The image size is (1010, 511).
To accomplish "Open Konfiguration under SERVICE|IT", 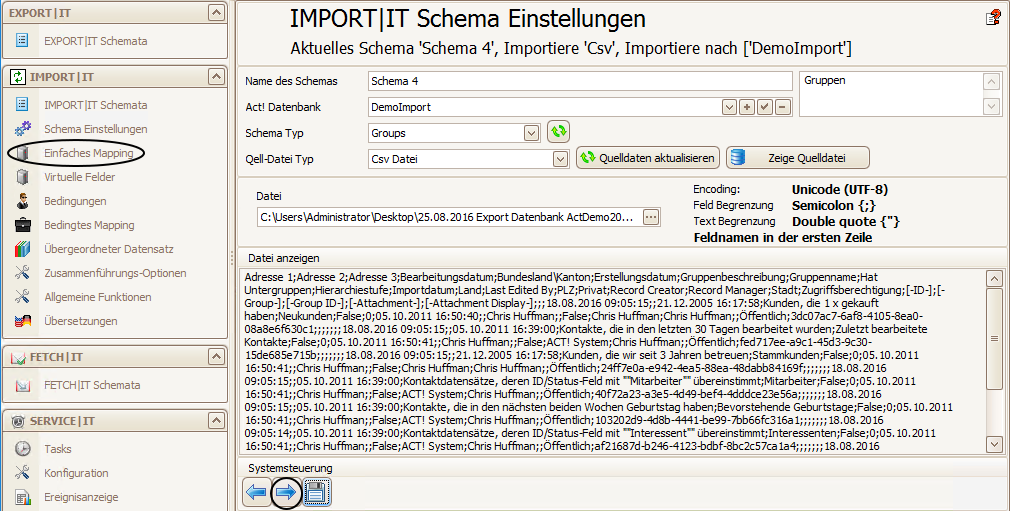I will (x=76, y=472).
